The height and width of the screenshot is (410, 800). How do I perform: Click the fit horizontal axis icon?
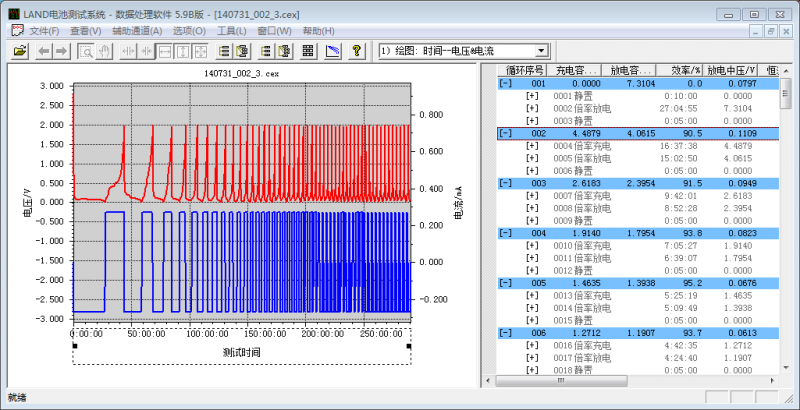point(165,51)
